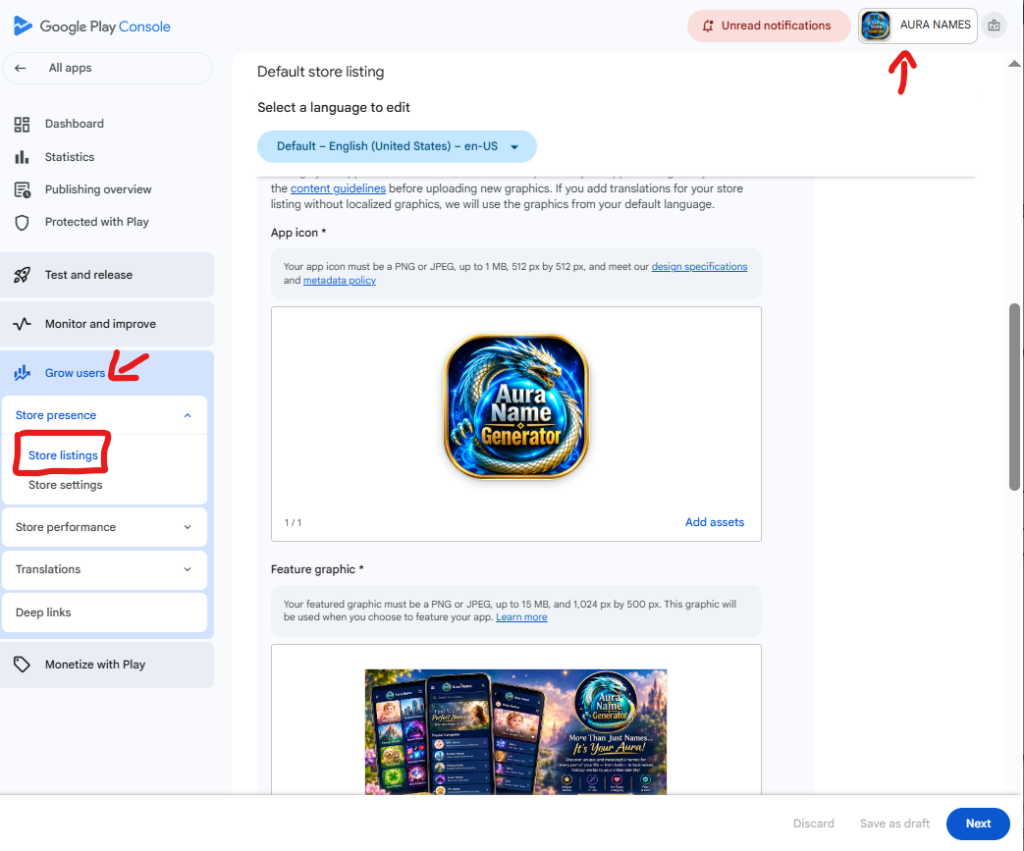Open Deep links section
The width and height of the screenshot is (1024, 851).
104,613
